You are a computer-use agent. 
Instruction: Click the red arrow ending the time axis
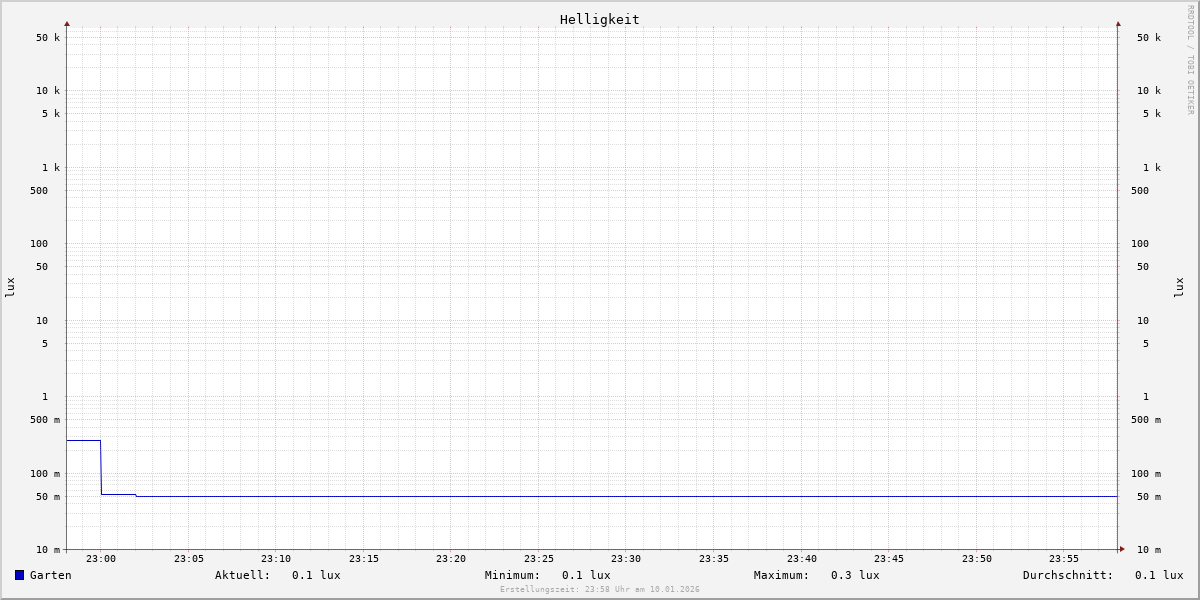pos(1122,549)
